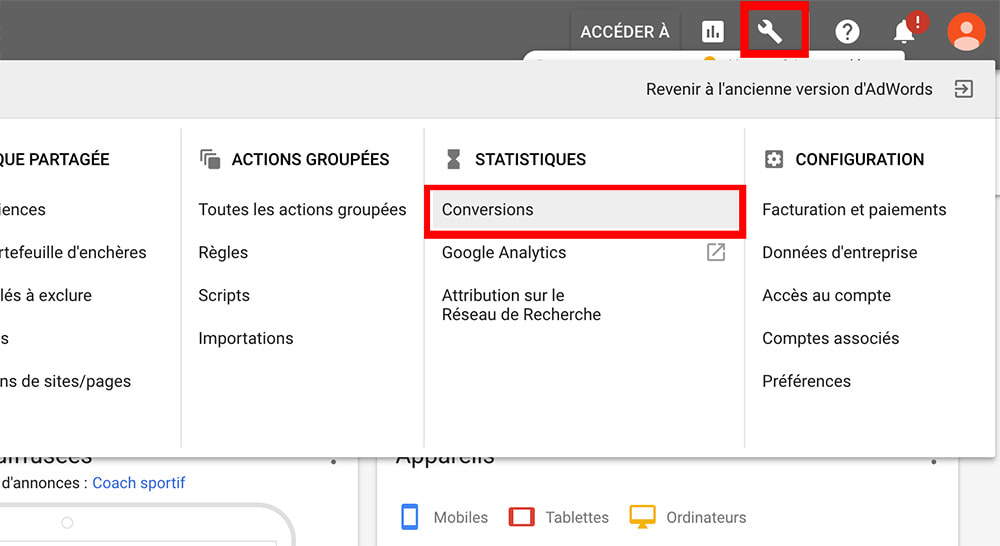1000x546 pixels.
Task: Open Accès au compte settings
Action: click(x=826, y=295)
